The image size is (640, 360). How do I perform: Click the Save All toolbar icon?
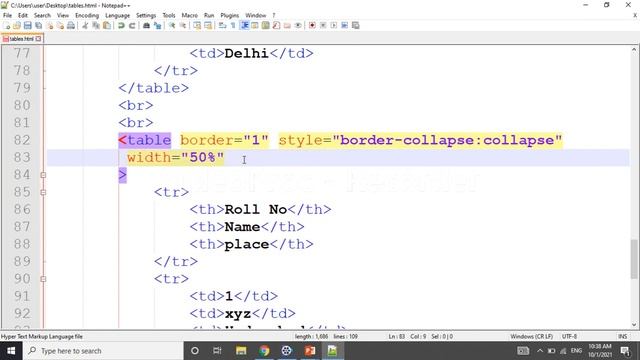(38, 26)
